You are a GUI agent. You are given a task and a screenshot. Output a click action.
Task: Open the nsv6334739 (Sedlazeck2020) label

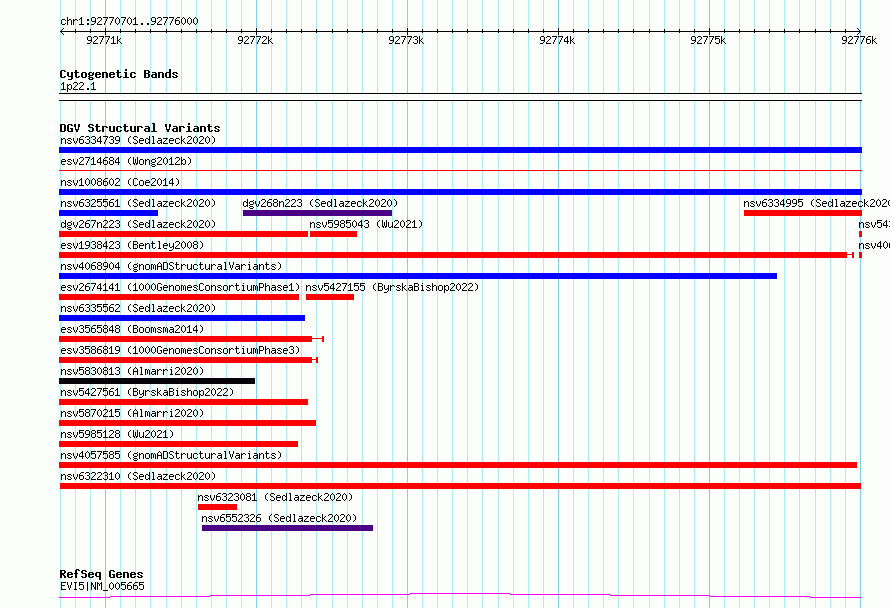coord(138,140)
